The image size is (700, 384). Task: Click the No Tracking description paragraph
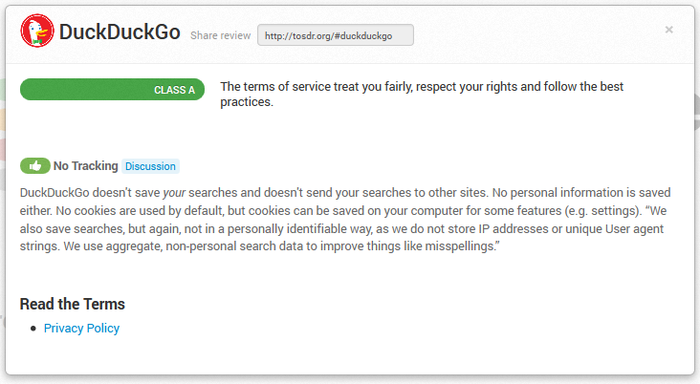click(x=345, y=219)
